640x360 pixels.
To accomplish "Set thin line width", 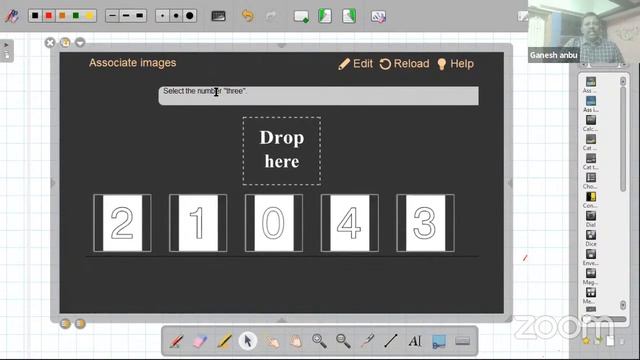I will click(112, 16).
